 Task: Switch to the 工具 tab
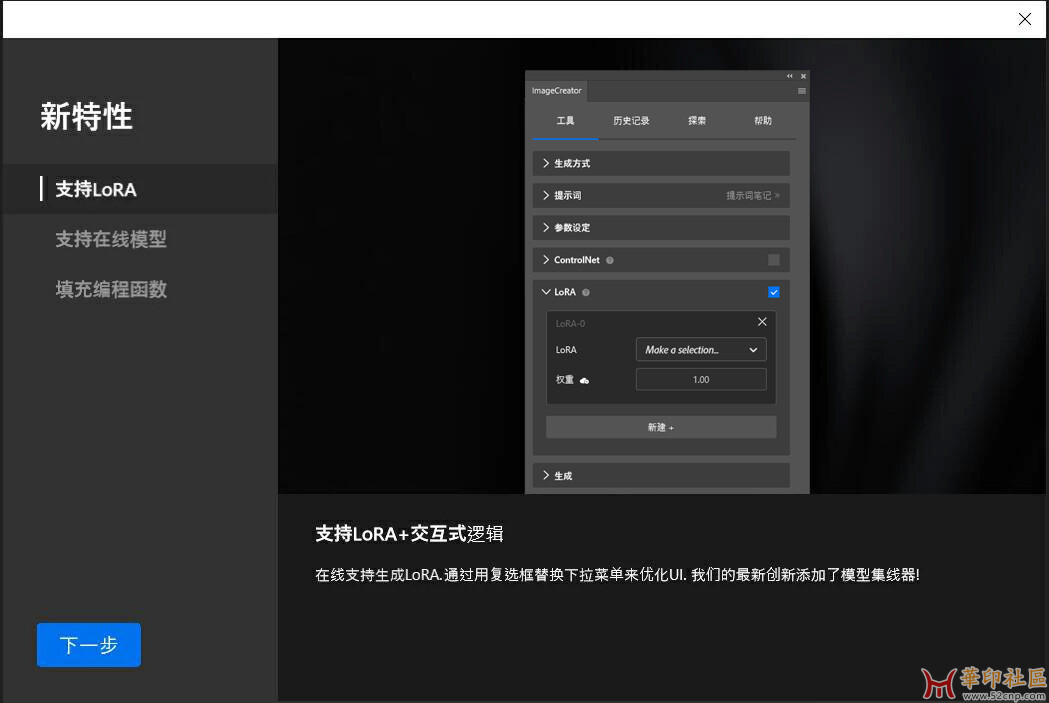[x=565, y=120]
